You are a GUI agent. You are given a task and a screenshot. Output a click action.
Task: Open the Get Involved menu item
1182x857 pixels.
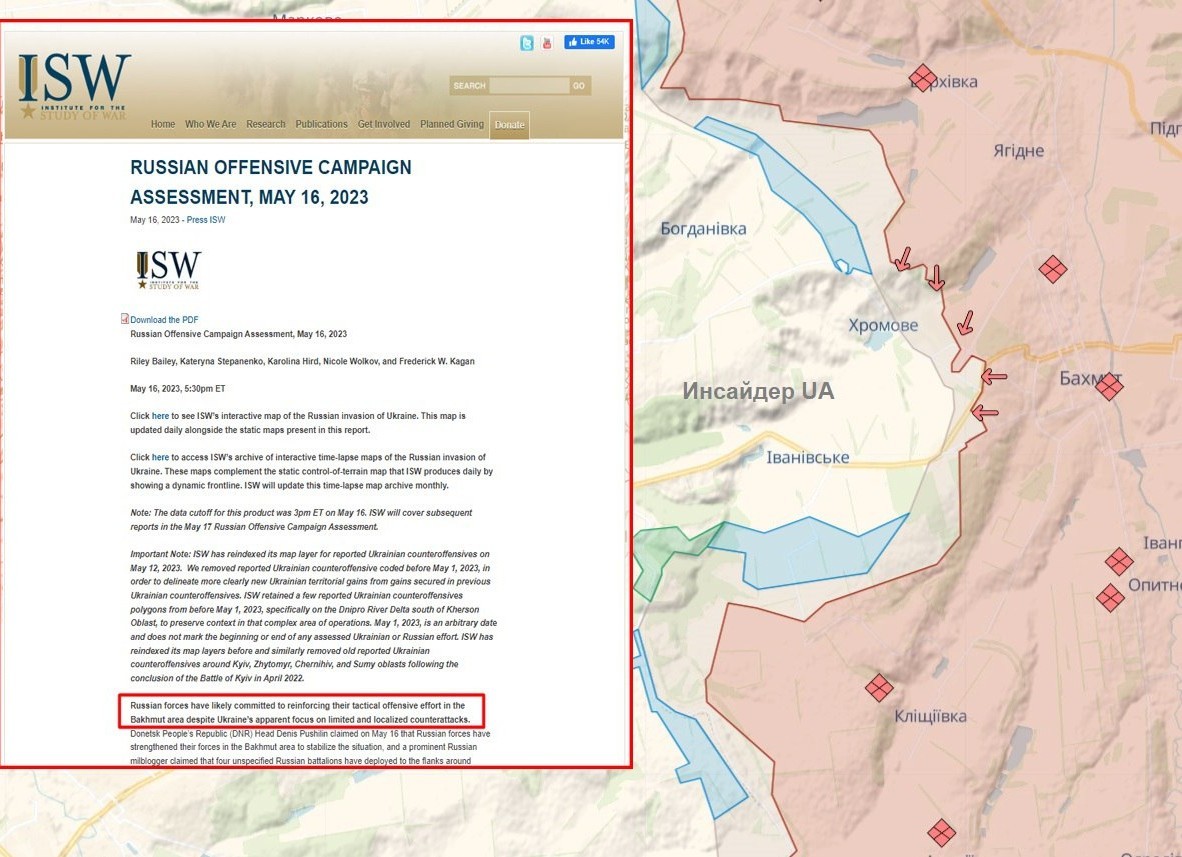point(384,124)
